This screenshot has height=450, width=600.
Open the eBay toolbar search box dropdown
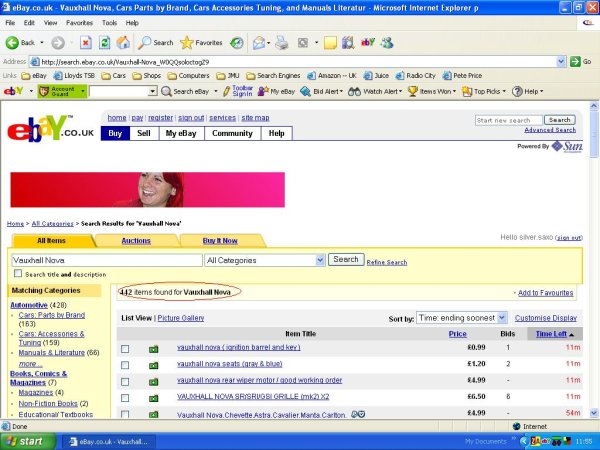[x=152, y=91]
